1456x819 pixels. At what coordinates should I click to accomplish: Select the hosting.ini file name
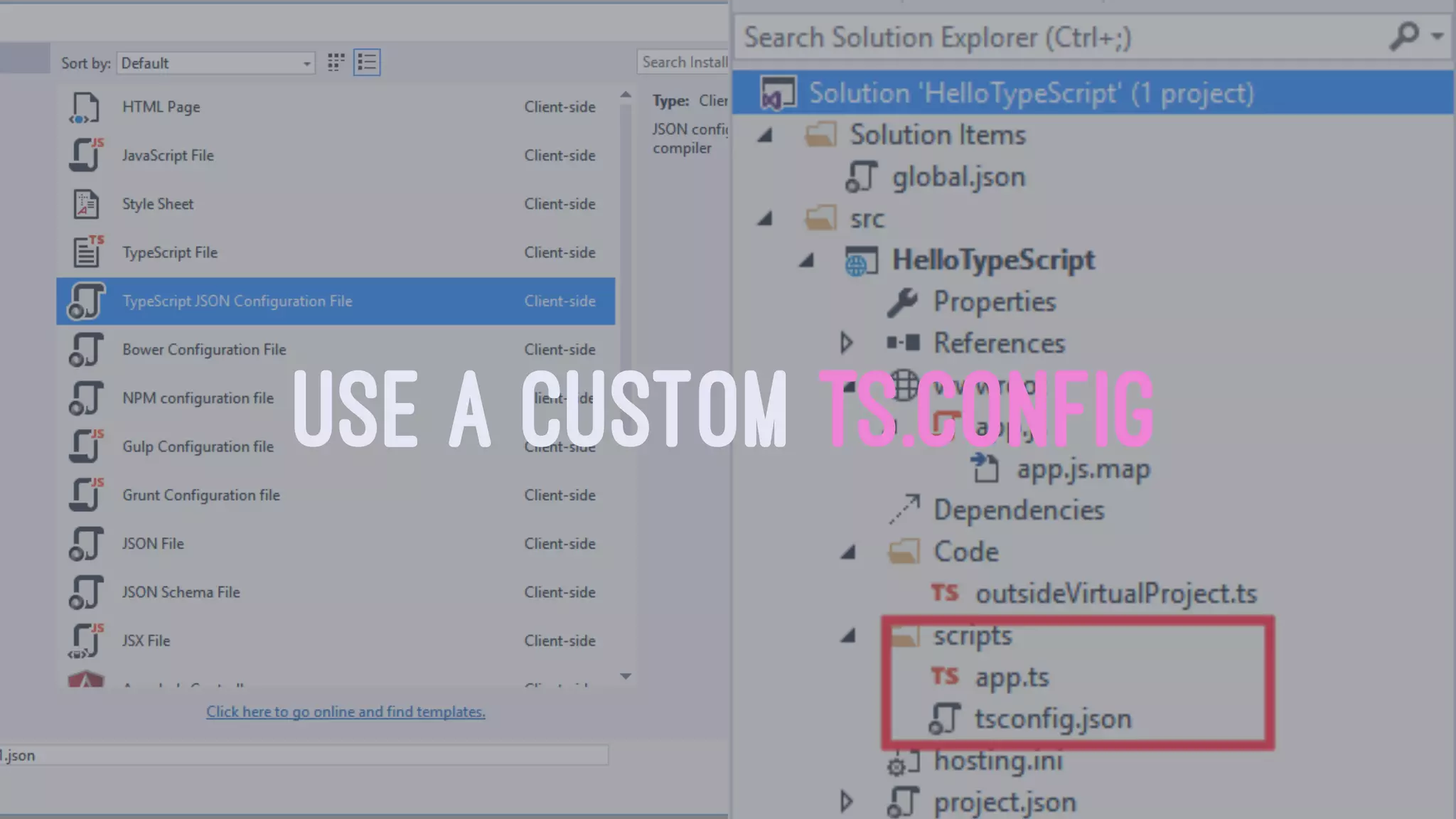point(998,761)
